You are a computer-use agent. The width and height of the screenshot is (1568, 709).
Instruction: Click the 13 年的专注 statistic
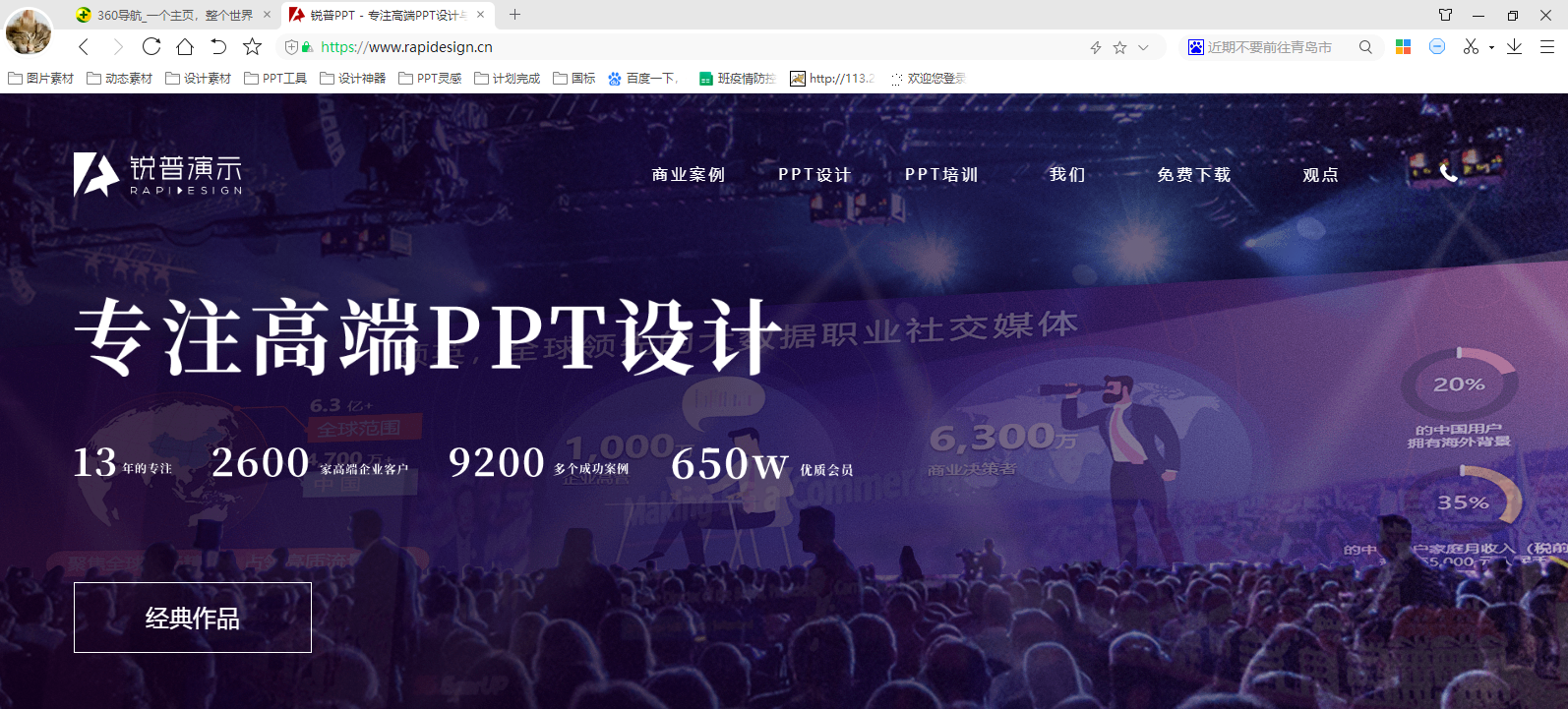[x=123, y=462]
